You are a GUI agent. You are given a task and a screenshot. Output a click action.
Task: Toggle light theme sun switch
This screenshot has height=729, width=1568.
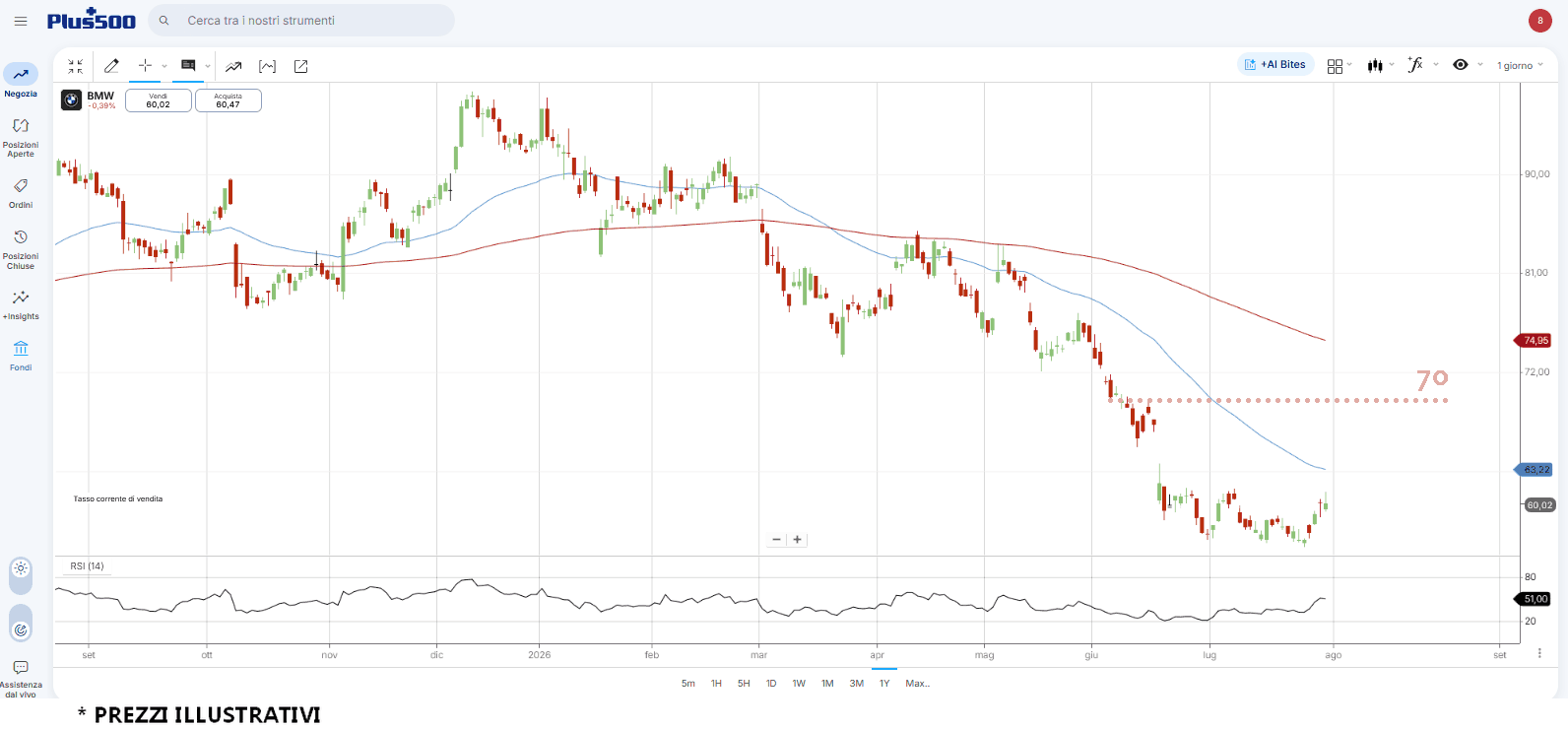(21, 568)
